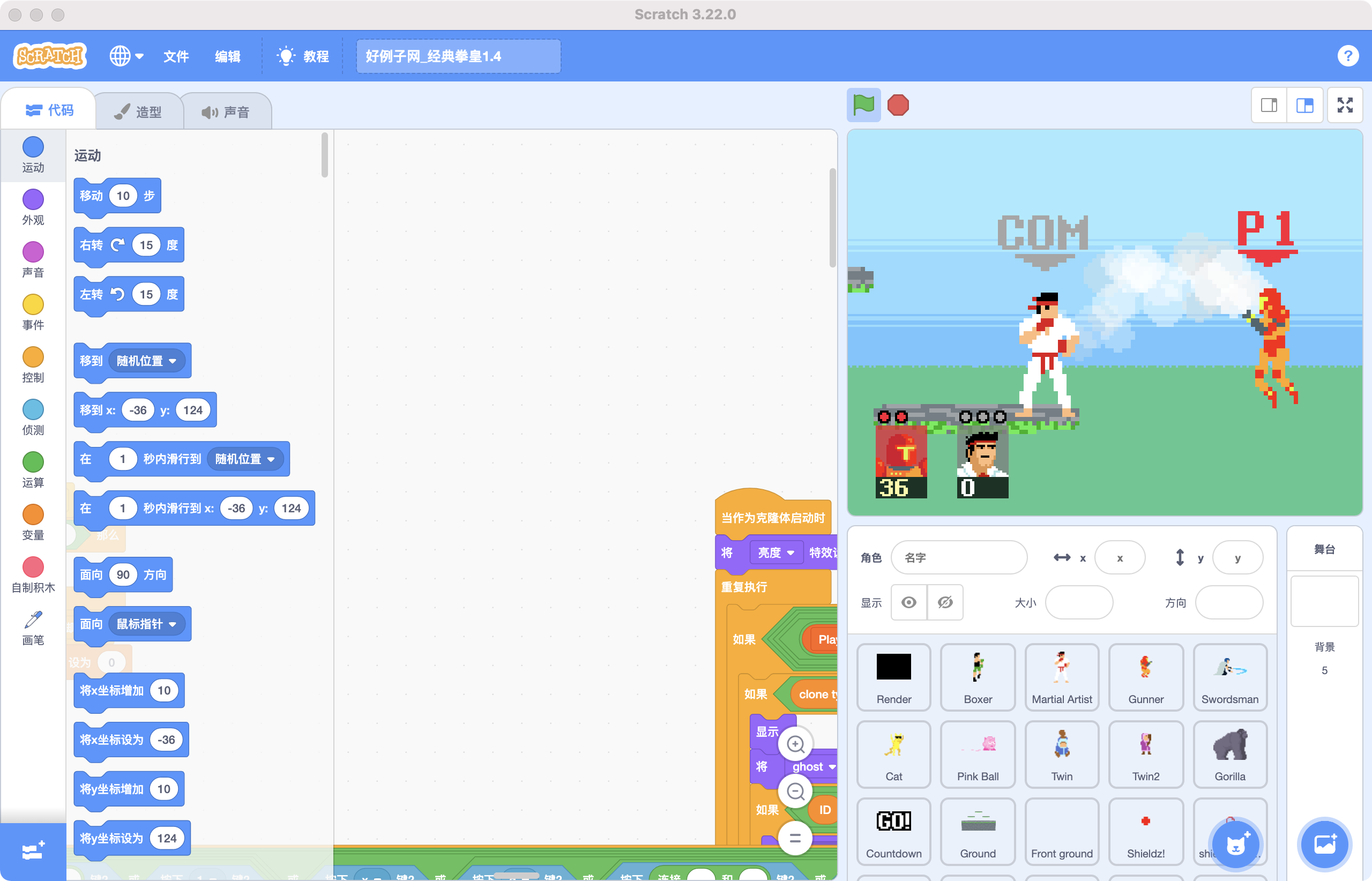Zoom out the code workspace
The image size is (1372, 881).
pos(795,791)
